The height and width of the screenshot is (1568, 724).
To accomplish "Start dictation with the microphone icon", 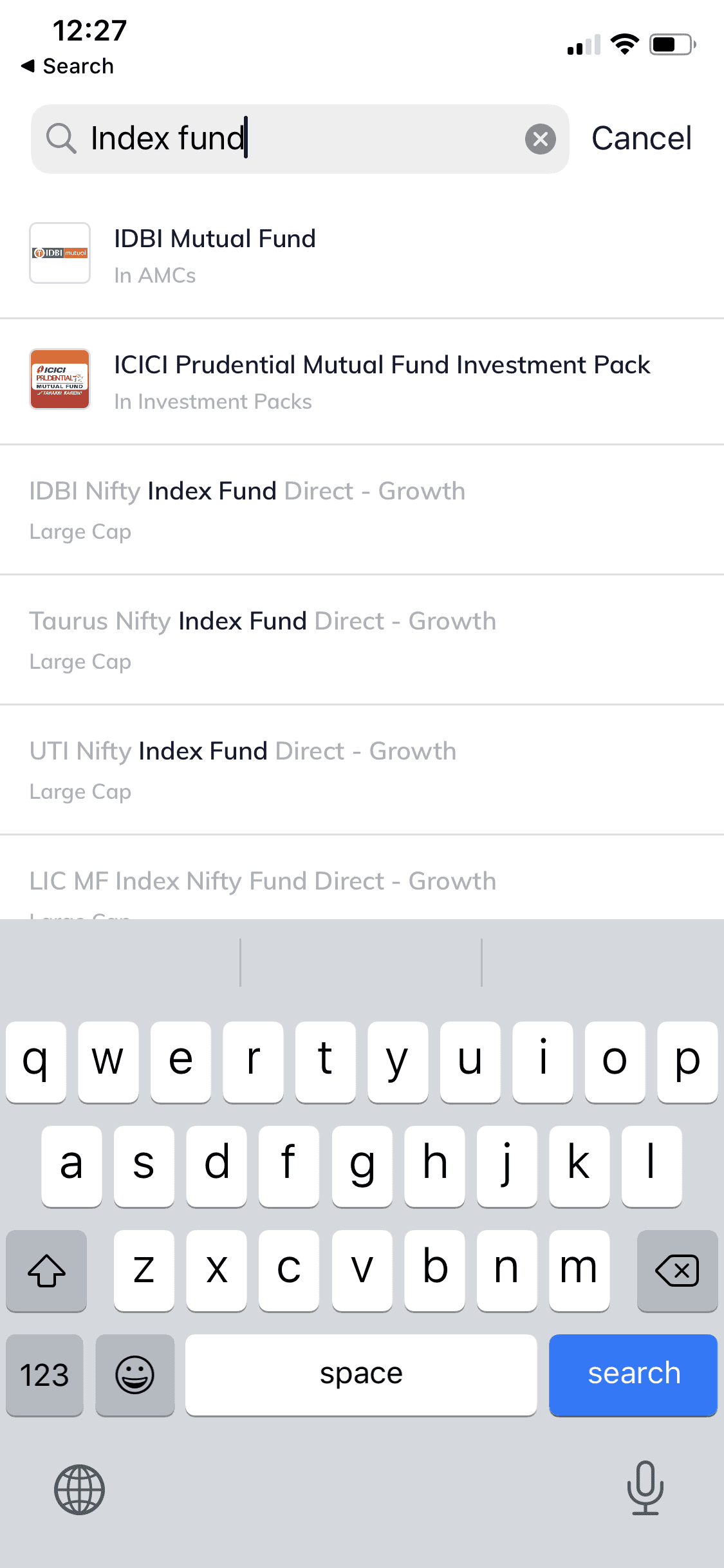I will coord(645,1488).
